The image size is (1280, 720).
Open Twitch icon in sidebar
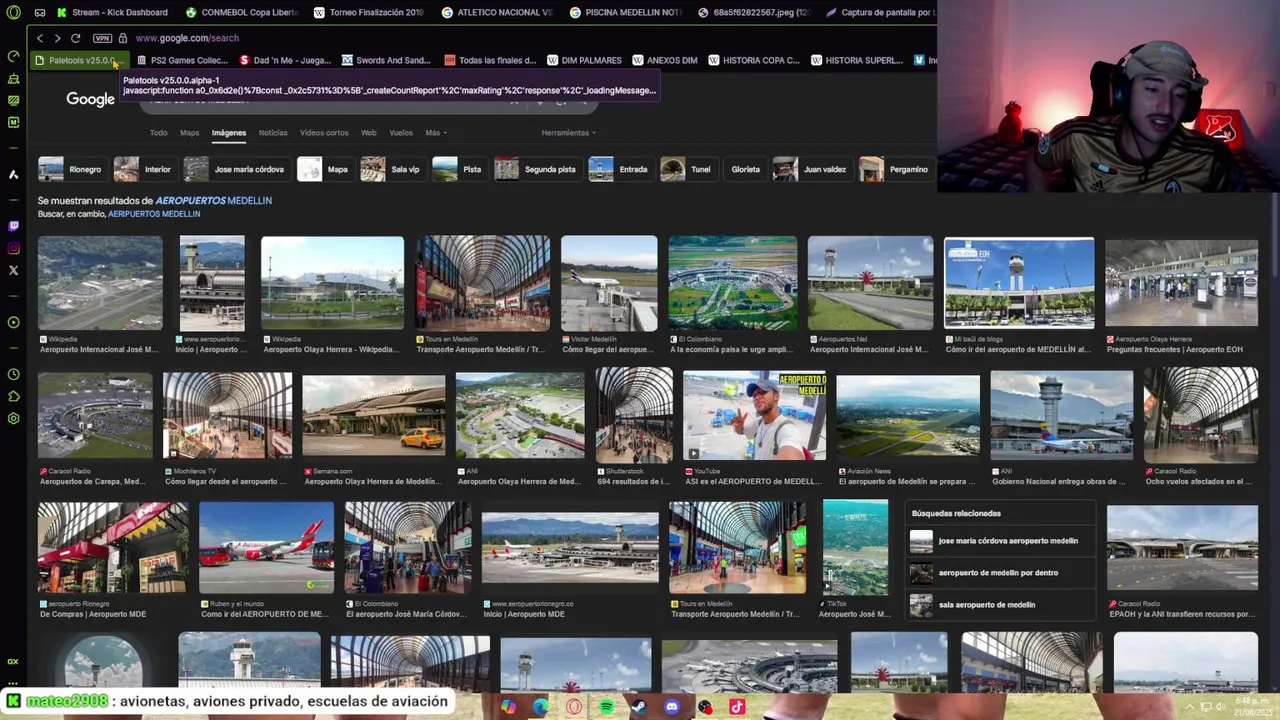pyautogui.click(x=13, y=226)
